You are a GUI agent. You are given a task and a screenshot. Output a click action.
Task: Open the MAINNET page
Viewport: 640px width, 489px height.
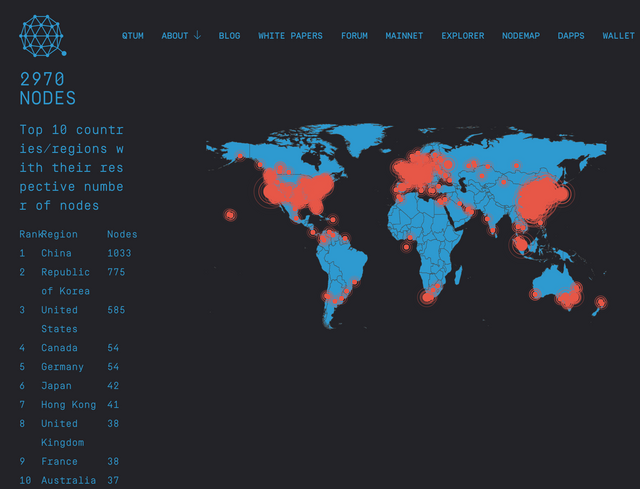(x=404, y=36)
